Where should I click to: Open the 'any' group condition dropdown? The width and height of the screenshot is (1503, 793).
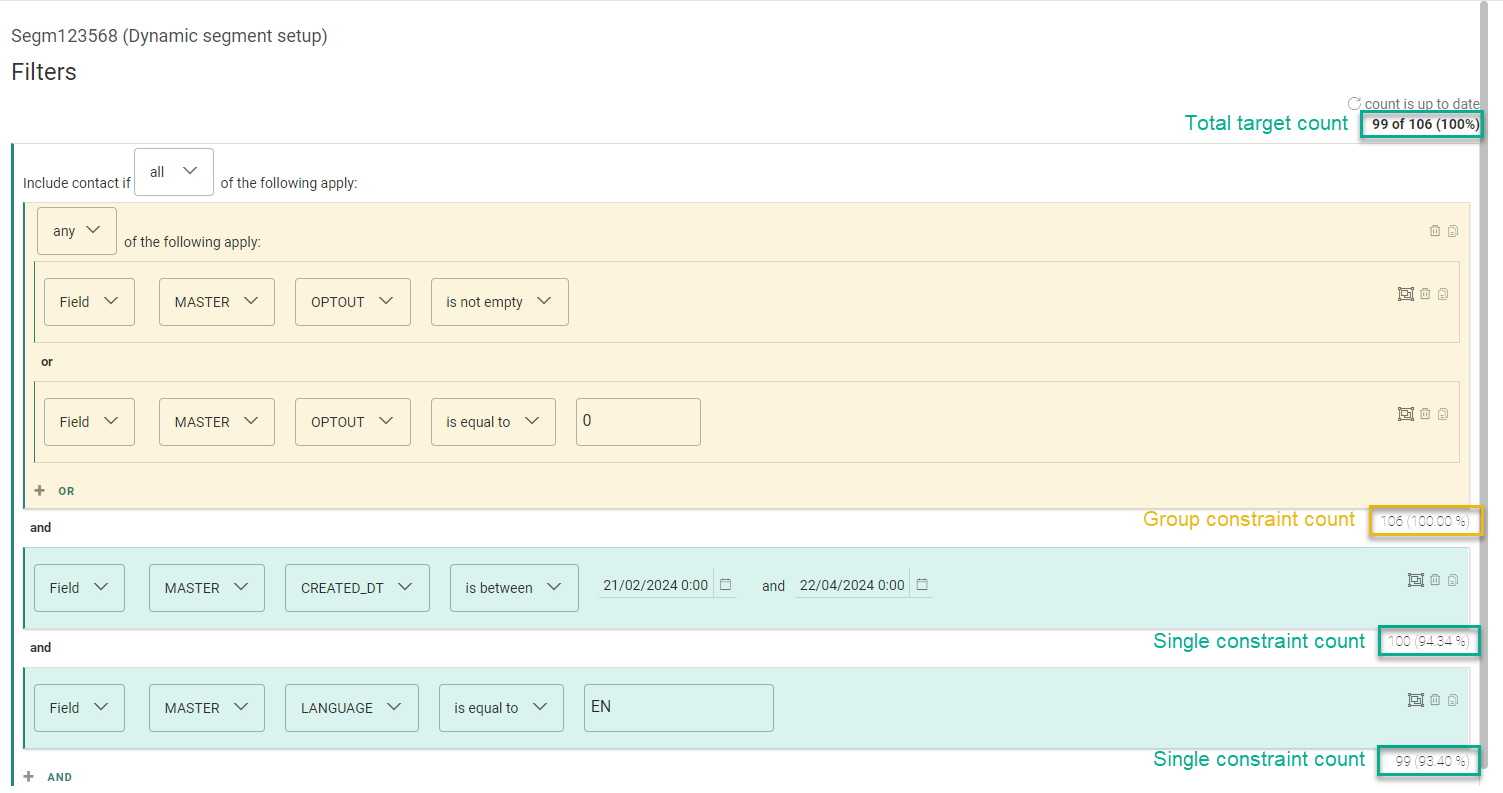click(77, 231)
